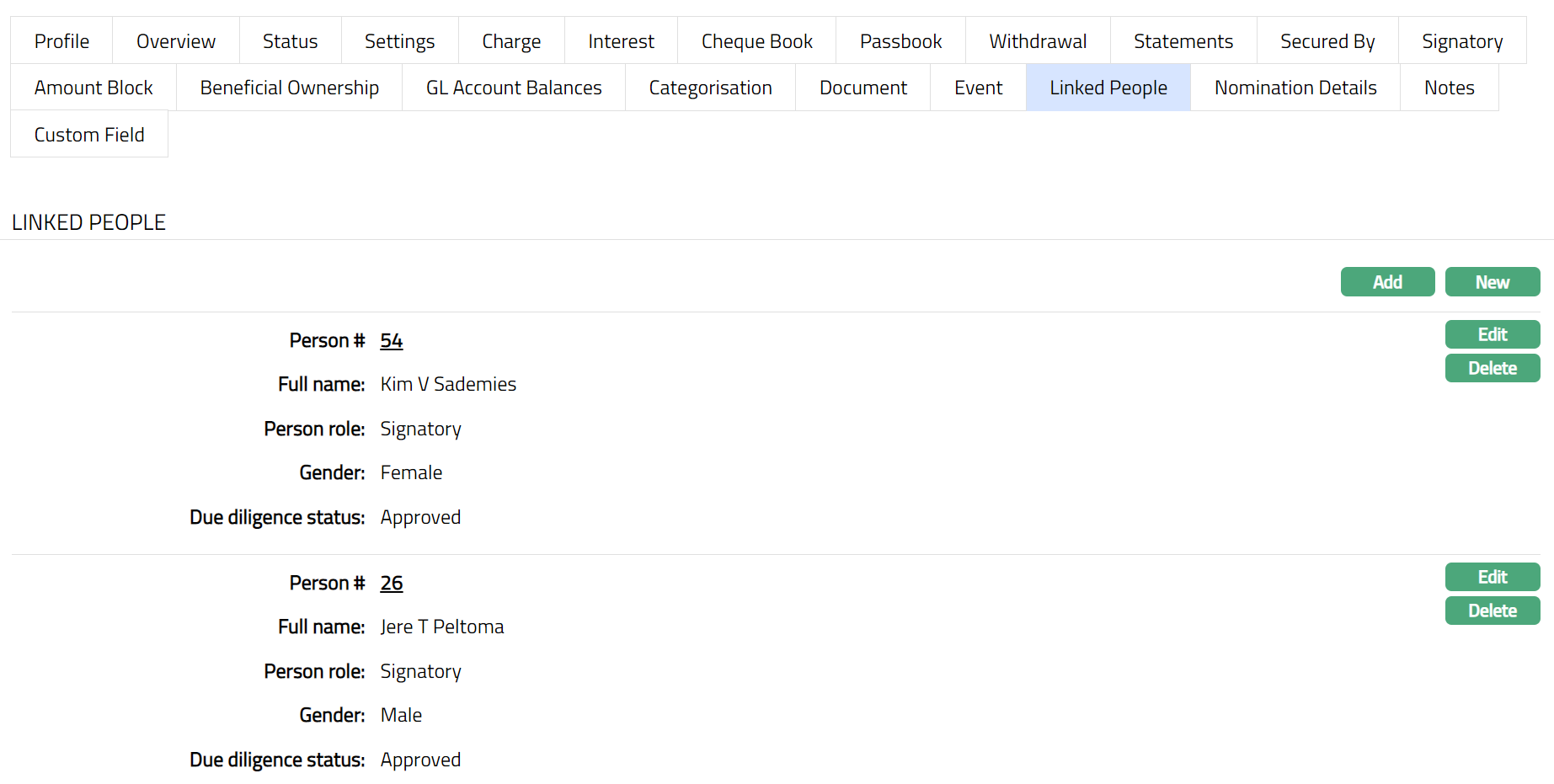Open the Profile tab
This screenshot has width=1554, height=784.
61,41
